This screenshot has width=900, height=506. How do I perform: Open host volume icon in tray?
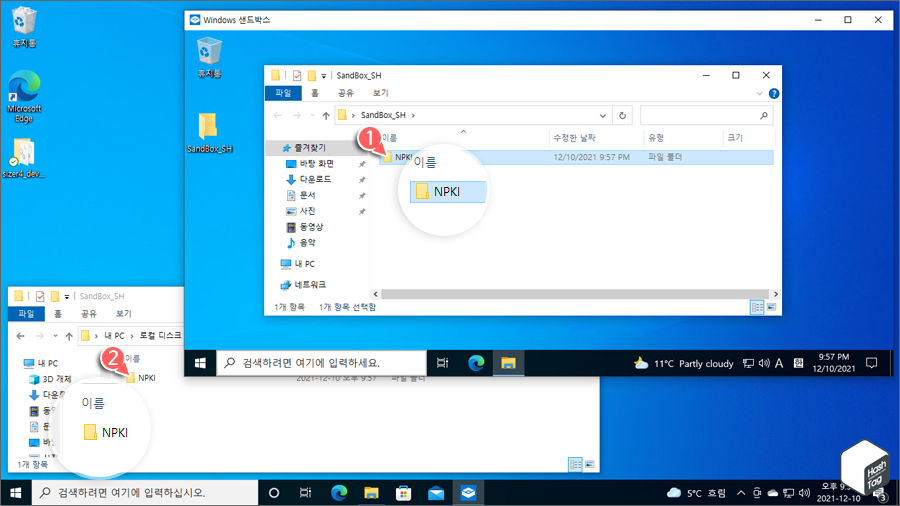pos(804,493)
